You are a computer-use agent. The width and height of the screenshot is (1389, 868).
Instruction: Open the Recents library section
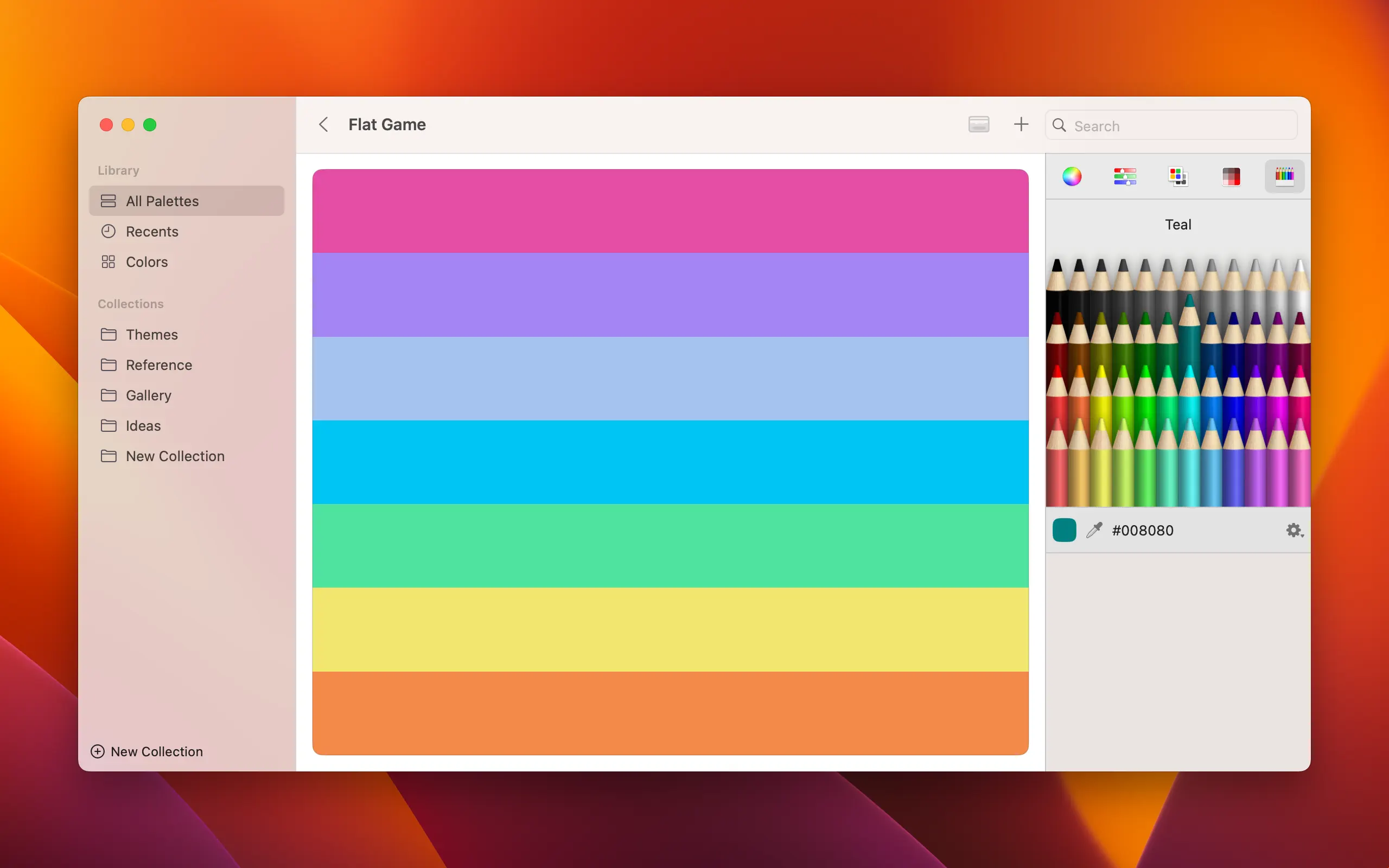(151, 231)
